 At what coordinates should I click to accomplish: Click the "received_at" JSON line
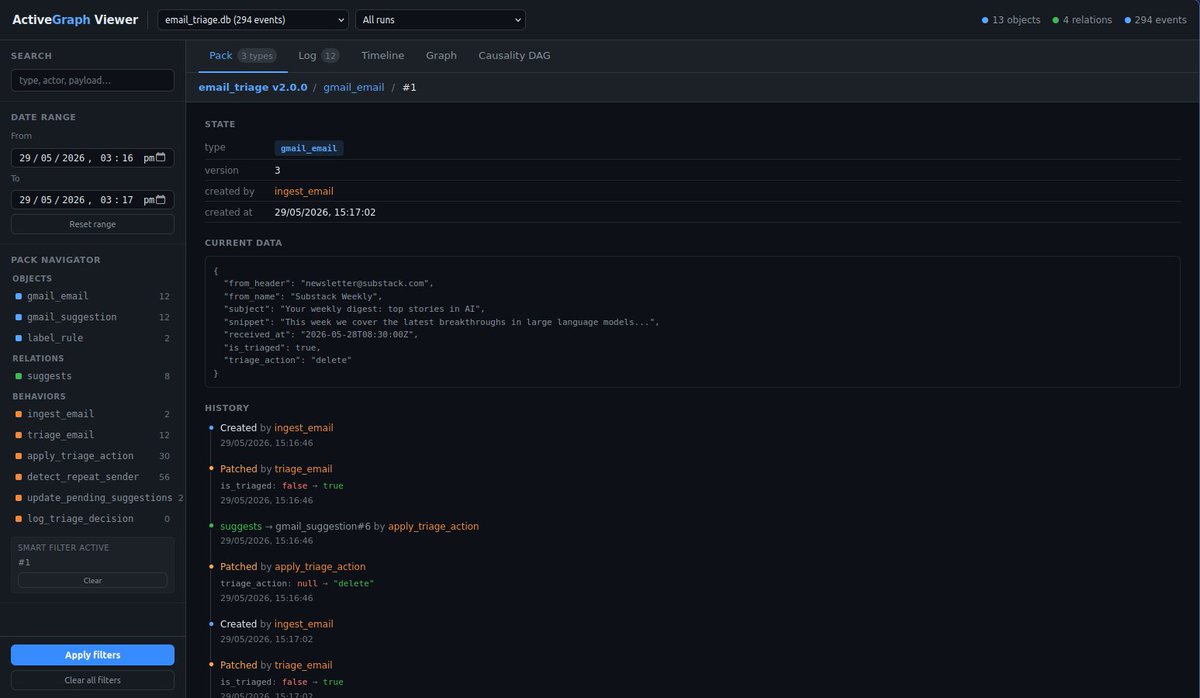[321, 334]
